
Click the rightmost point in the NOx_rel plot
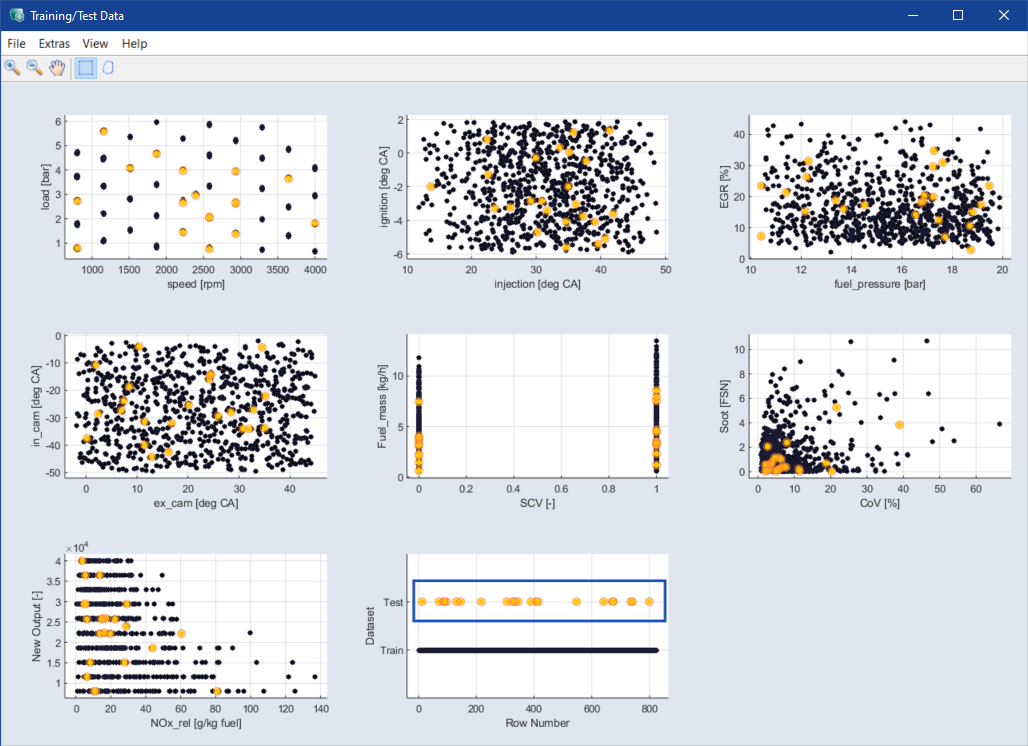click(315, 677)
